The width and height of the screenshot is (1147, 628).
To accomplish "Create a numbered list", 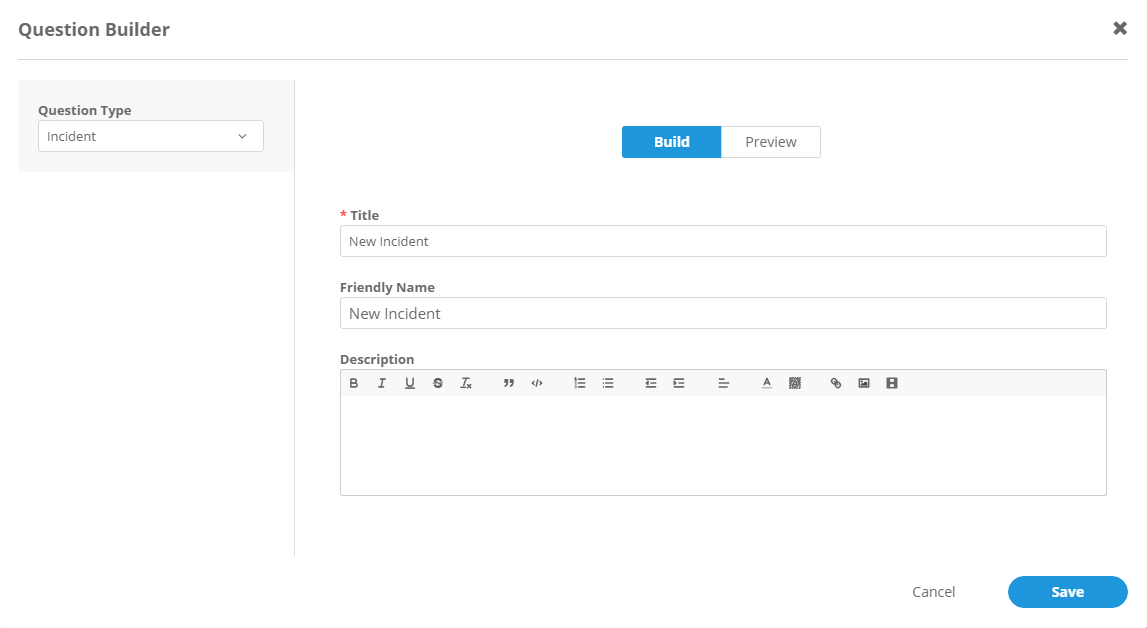I will tap(580, 383).
